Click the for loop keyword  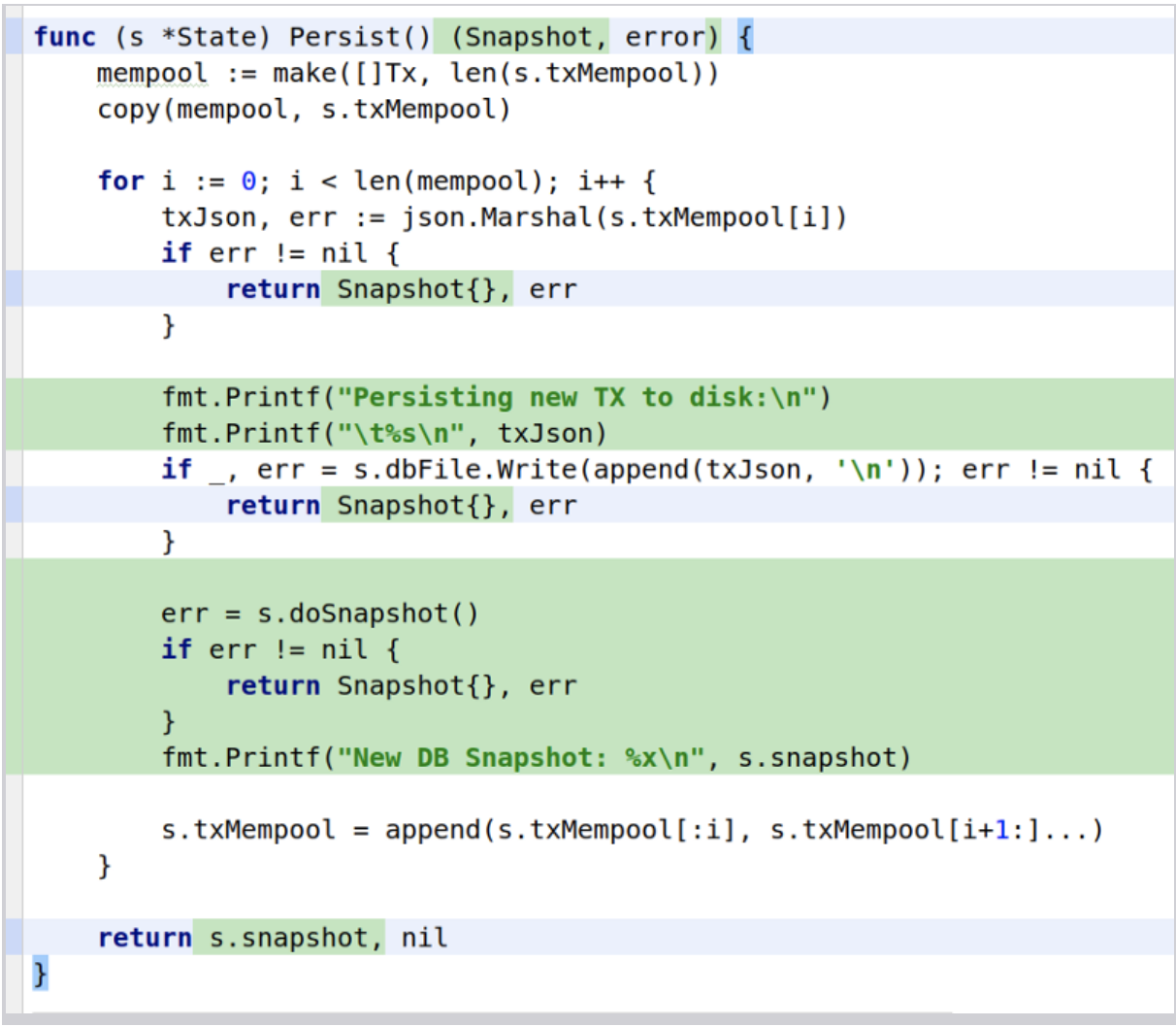pyautogui.click(x=120, y=182)
